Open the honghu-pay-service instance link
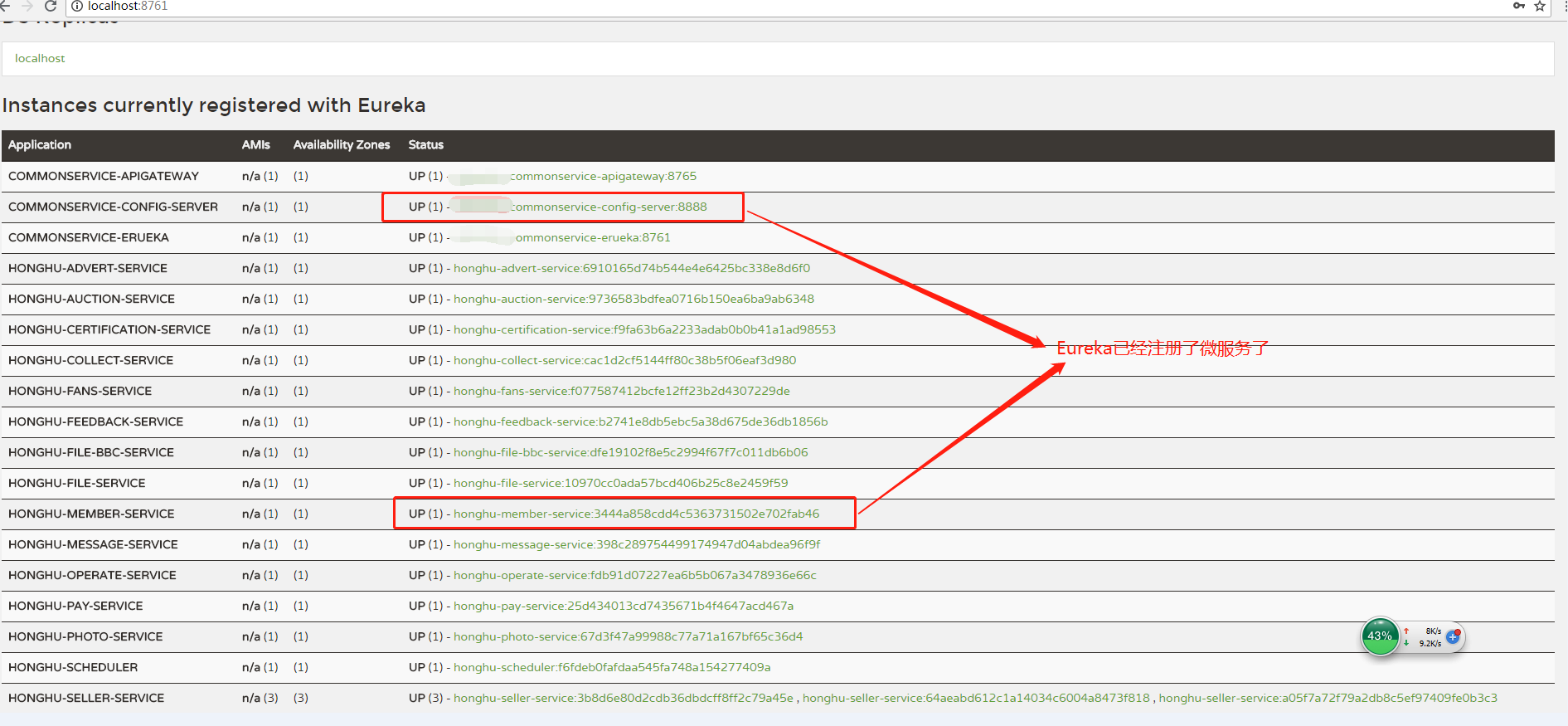The width and height of the screenshot is (1568, 726). pos(624,606)
